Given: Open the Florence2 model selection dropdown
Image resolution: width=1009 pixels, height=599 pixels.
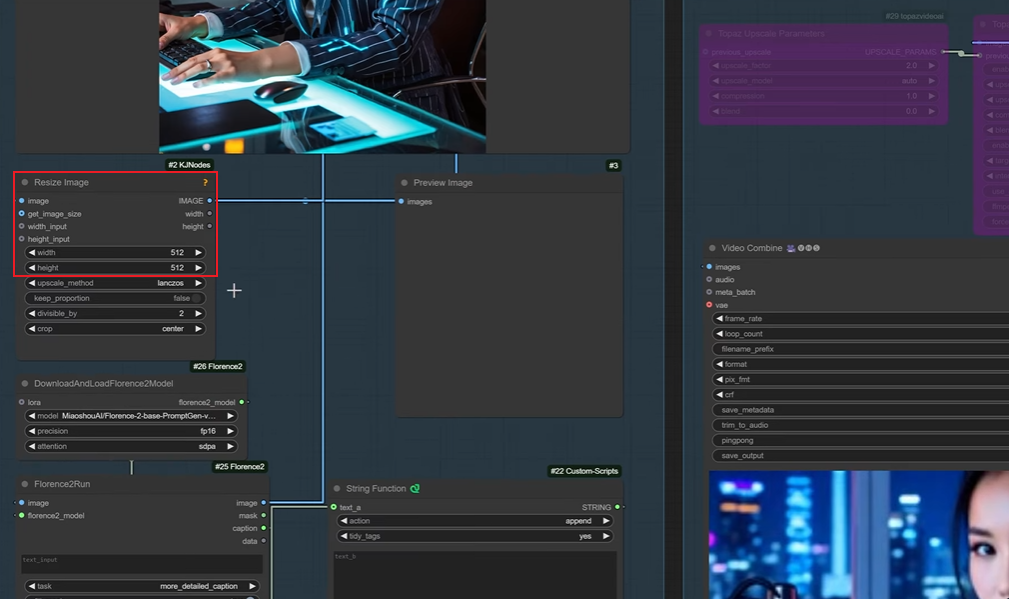Looking at the screenshot, I should coord(131,416).
